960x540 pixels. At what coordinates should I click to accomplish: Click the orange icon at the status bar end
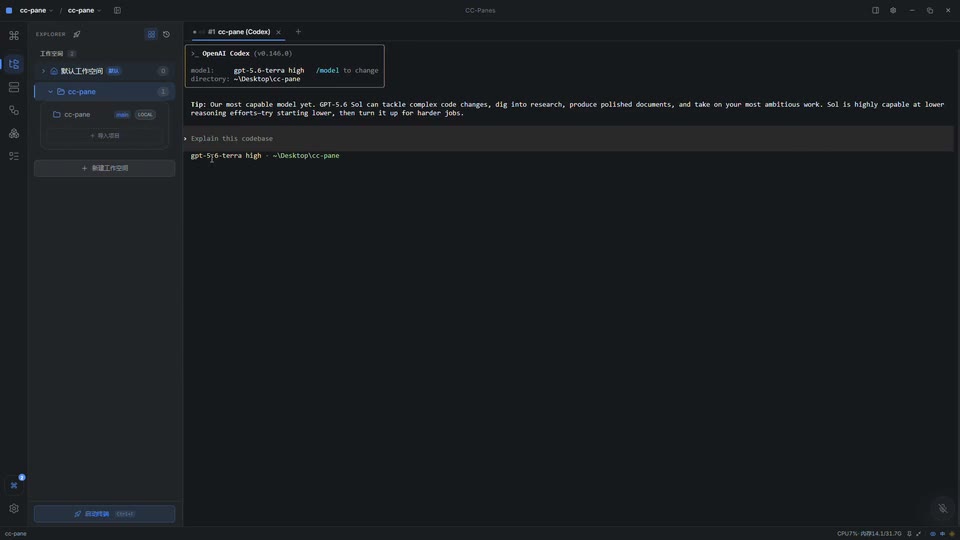952,534
